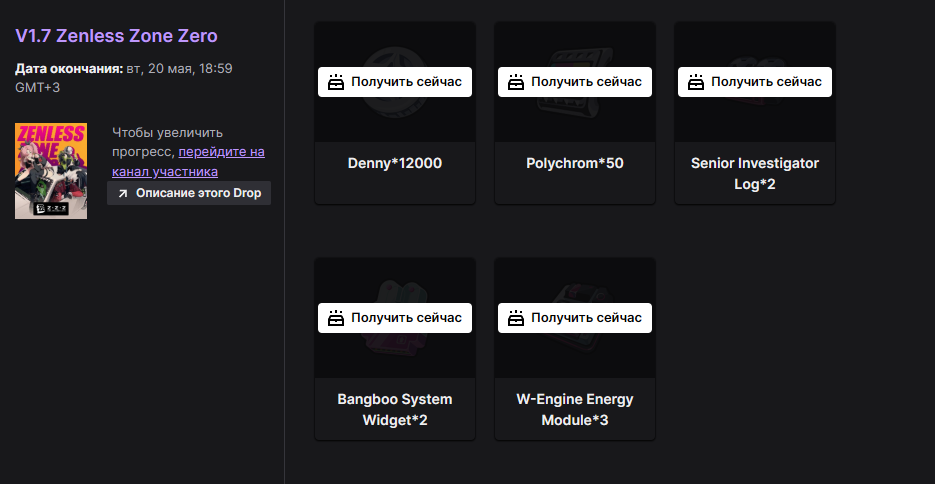Click the chest icon on W-Engine Energy Module button

point(516,318)
